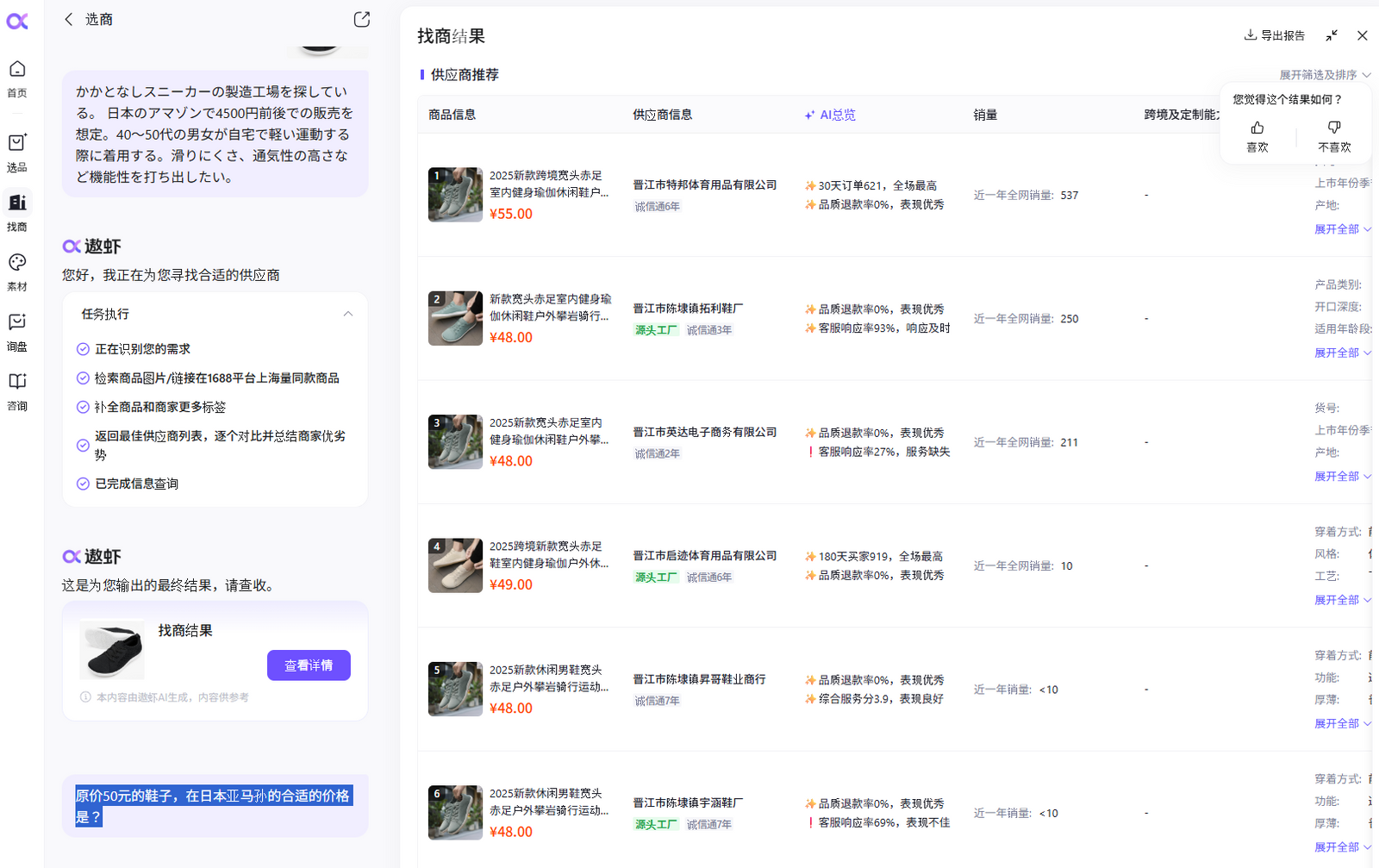Click 导出报告 to export report
The height and width of the screenshot is (868, 1379).
point(1275,35)
